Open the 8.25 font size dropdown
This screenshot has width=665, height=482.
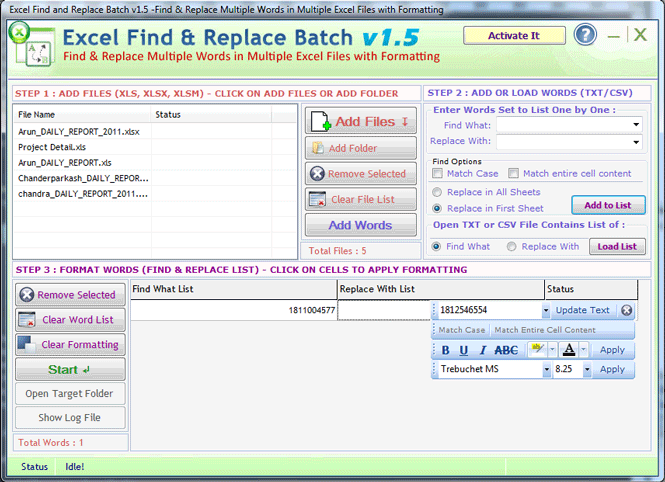coord(587,369)
